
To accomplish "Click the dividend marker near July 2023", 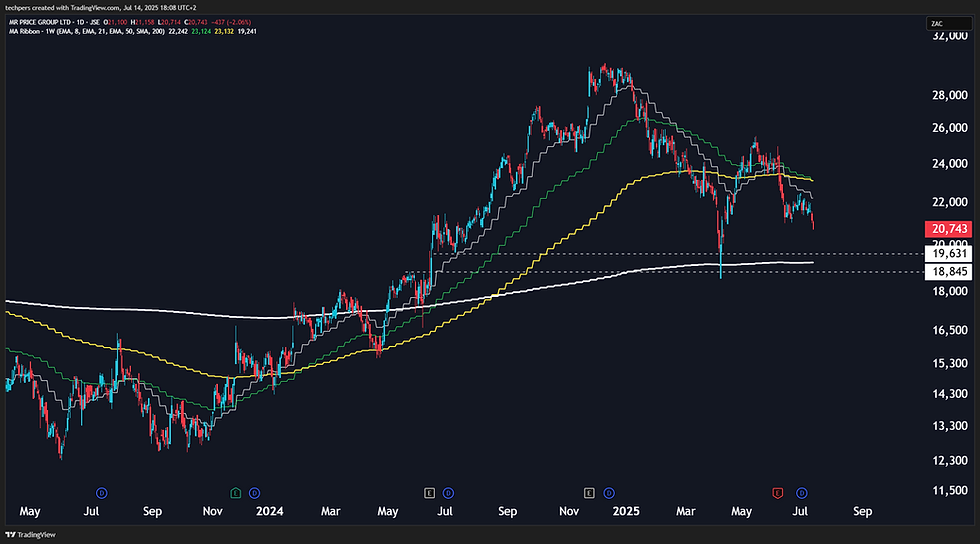I will pos(102,493).
